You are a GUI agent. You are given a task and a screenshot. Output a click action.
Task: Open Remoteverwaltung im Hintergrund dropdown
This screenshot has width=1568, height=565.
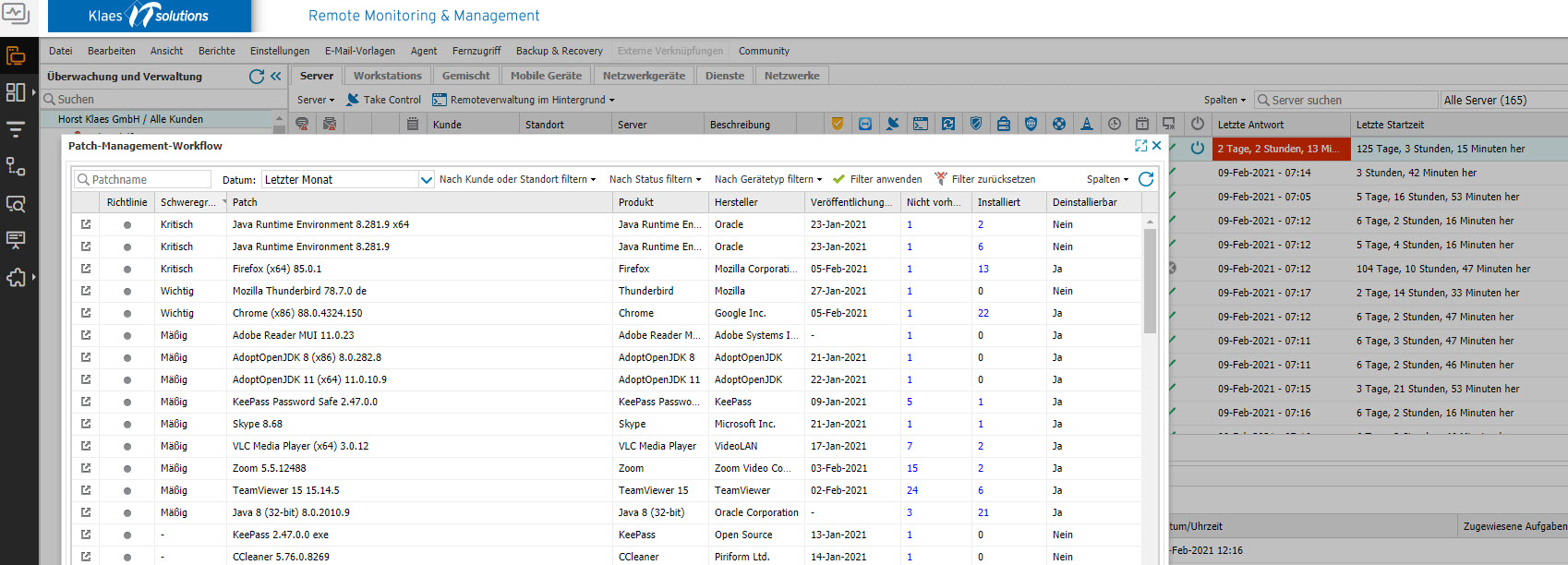[x=523, y=100]
